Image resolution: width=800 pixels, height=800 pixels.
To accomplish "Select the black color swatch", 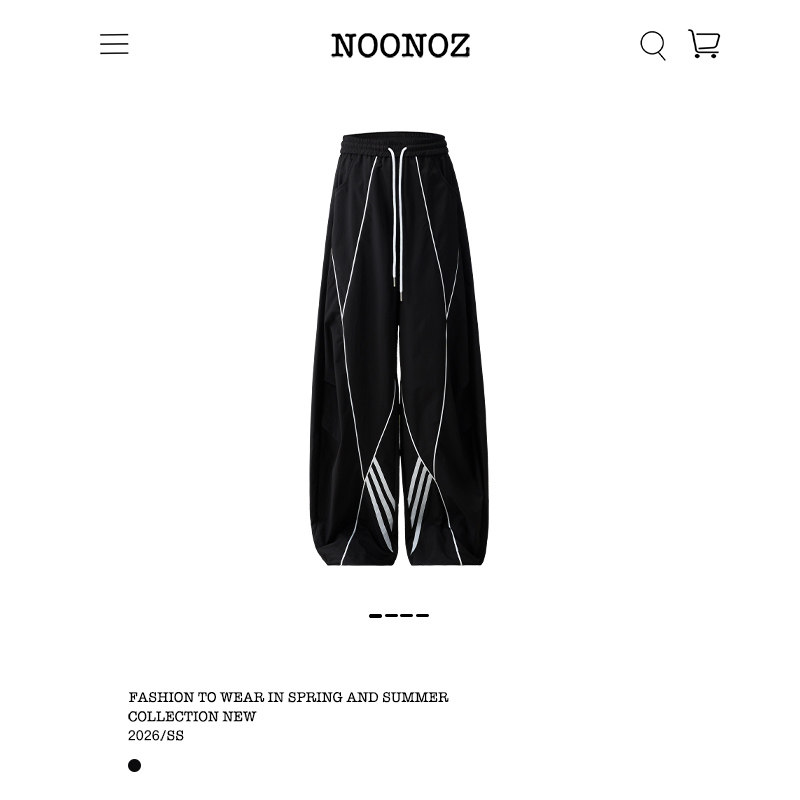I will 134,765.
